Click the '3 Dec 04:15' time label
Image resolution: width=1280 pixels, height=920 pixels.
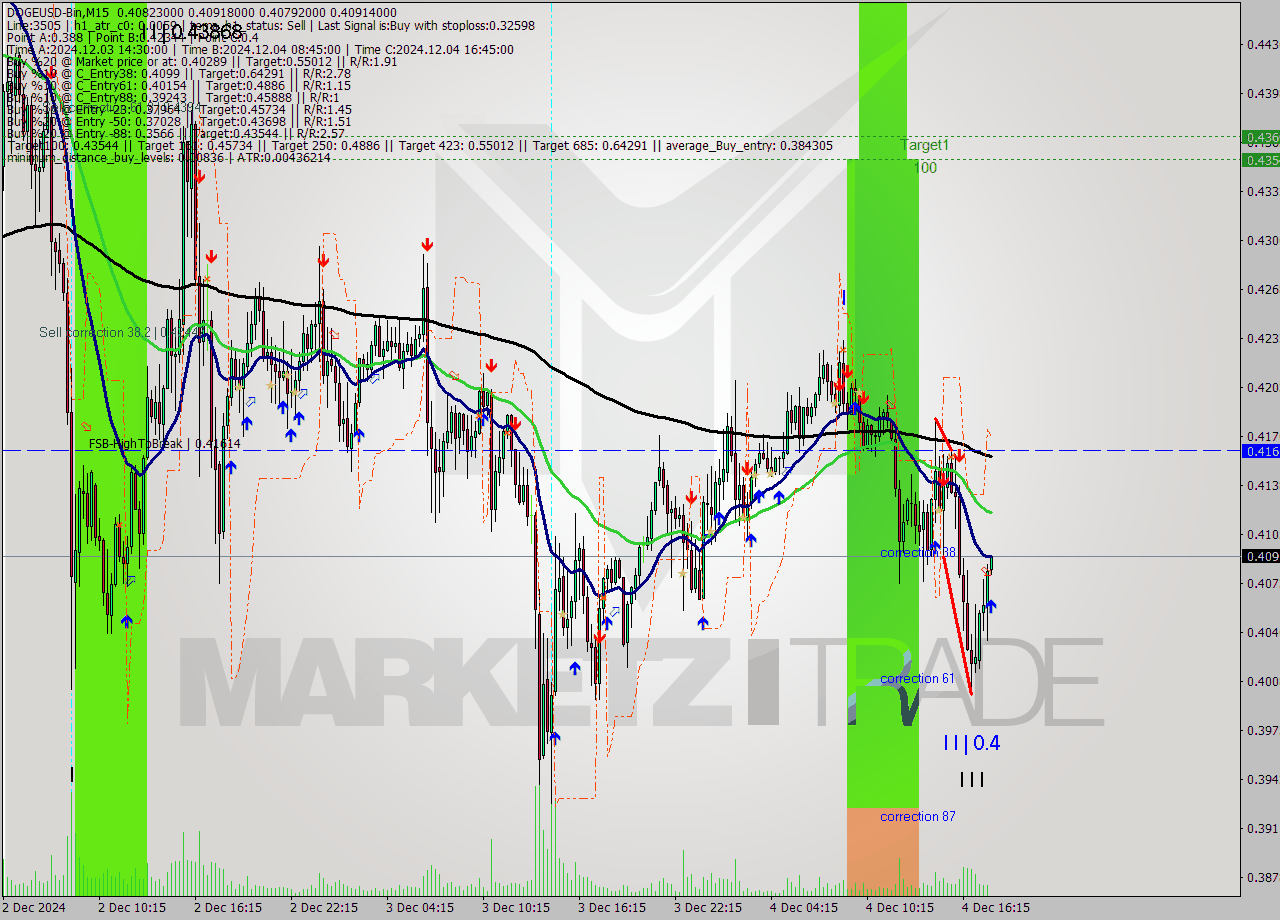[x=420, y=907]
